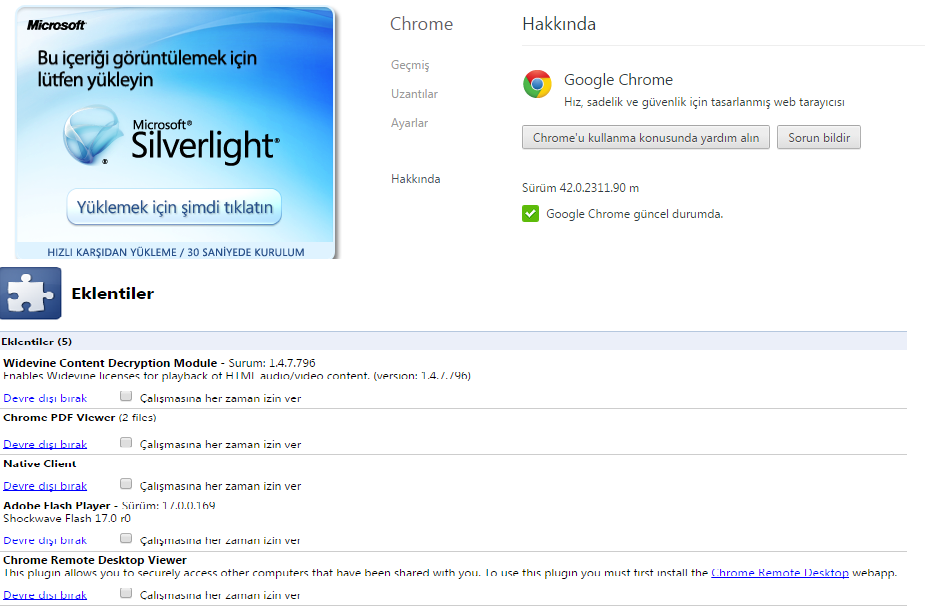Click the Microsoft logo in the Silverlight banner

tap(57, 25)
